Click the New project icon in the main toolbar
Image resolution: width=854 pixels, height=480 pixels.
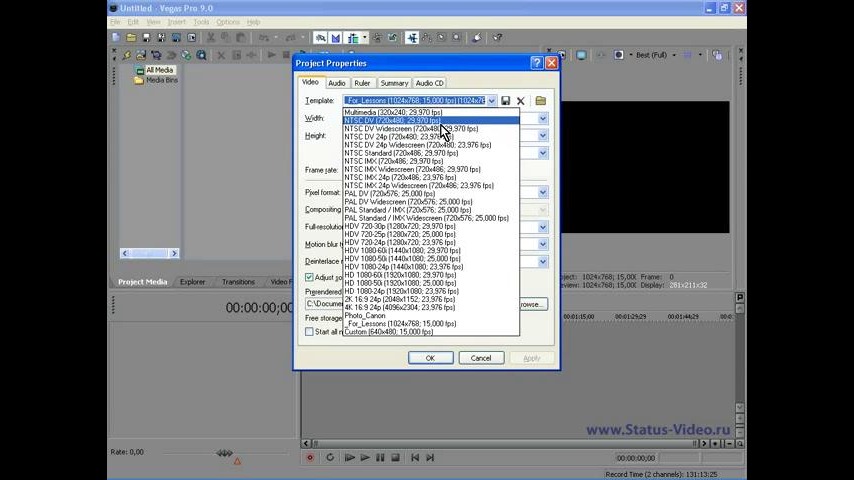(x=117, y=38)
